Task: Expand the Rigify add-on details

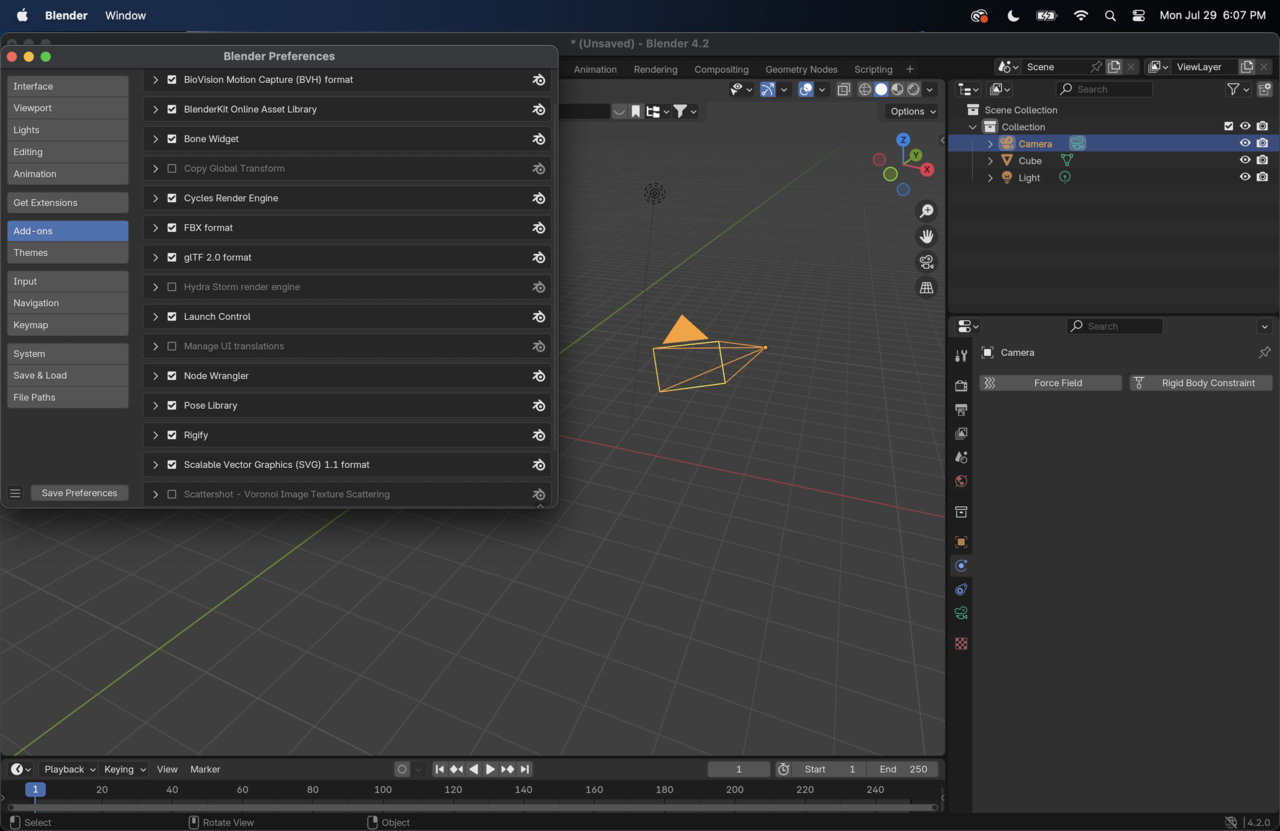Action: tap(156, 435)
